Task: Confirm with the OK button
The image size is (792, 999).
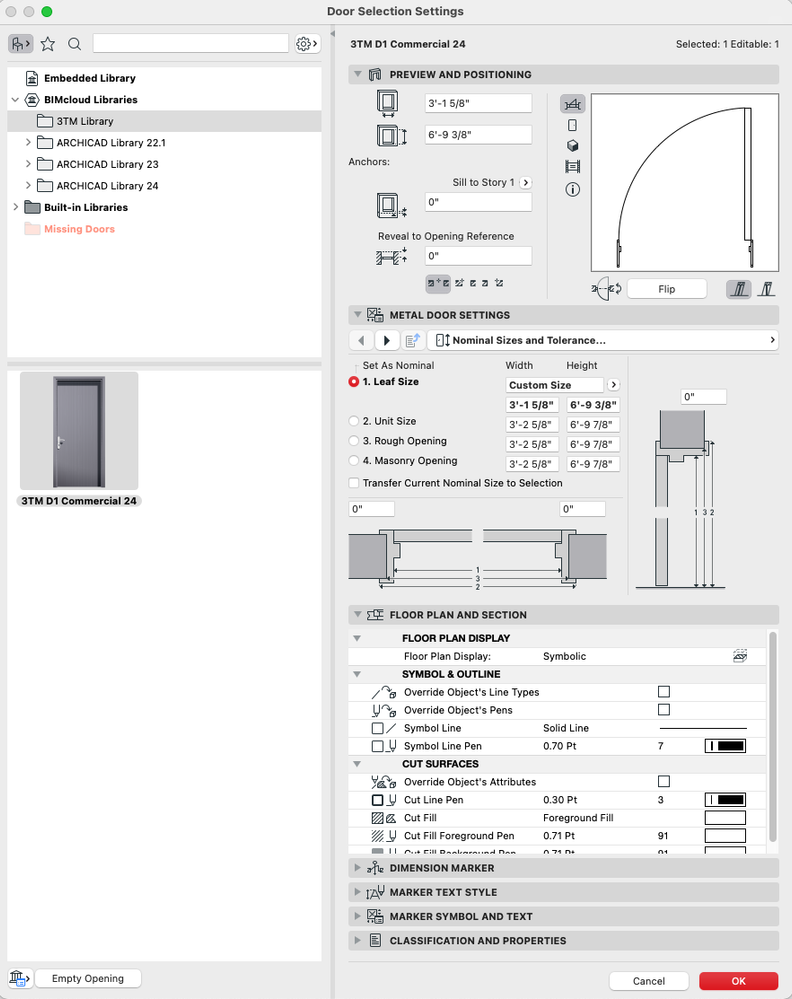Action: point(738,981)
